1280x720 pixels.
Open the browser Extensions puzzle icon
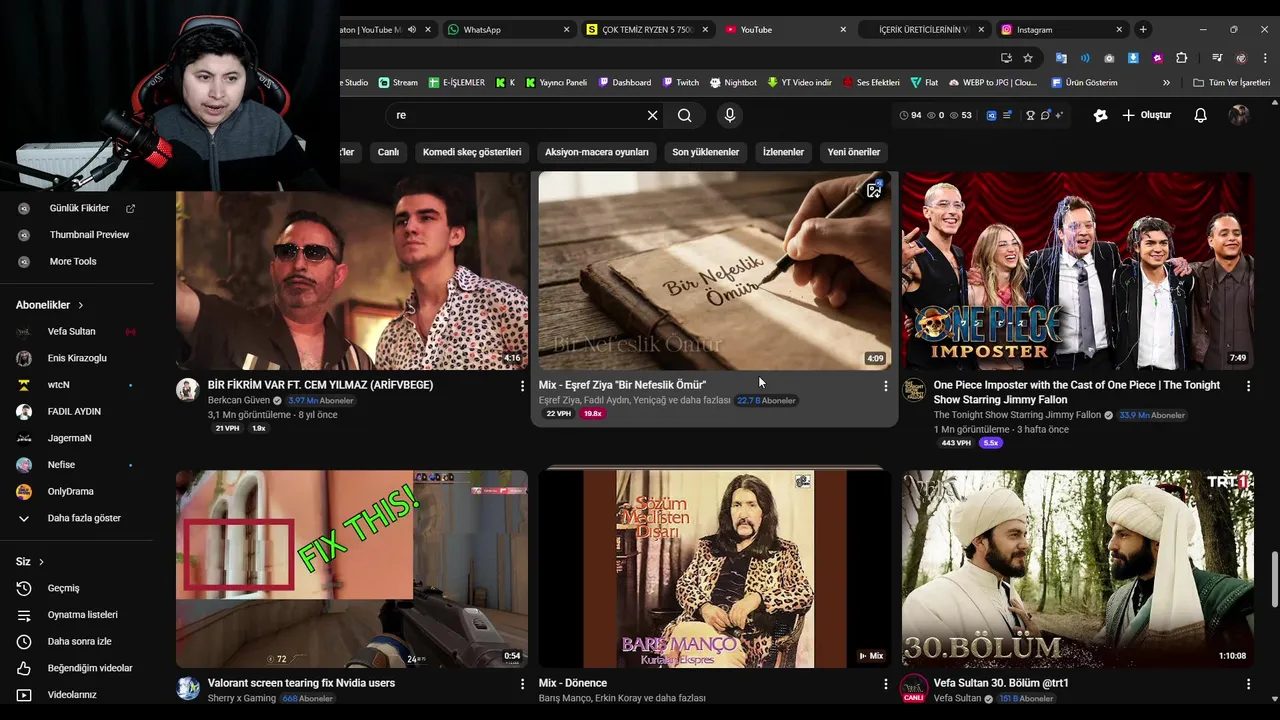coord(1181,58)
